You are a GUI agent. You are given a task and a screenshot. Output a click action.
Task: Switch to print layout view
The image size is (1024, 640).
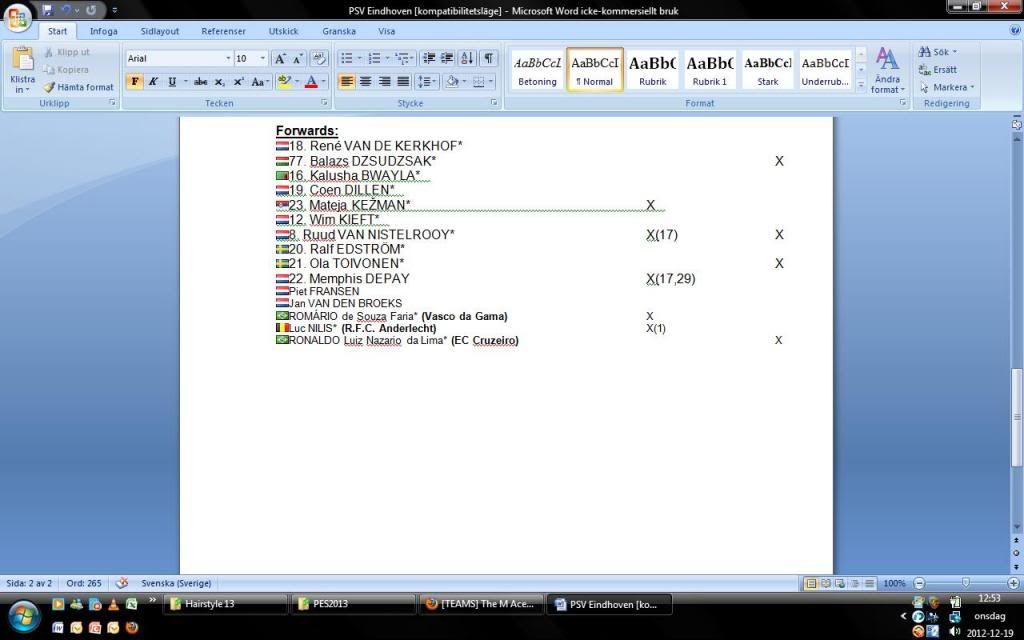click(811, 583)
